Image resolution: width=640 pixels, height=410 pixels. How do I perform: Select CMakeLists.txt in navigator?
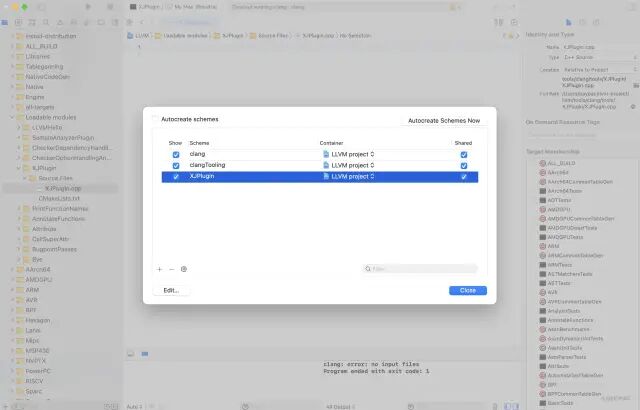tap(59, 199)
